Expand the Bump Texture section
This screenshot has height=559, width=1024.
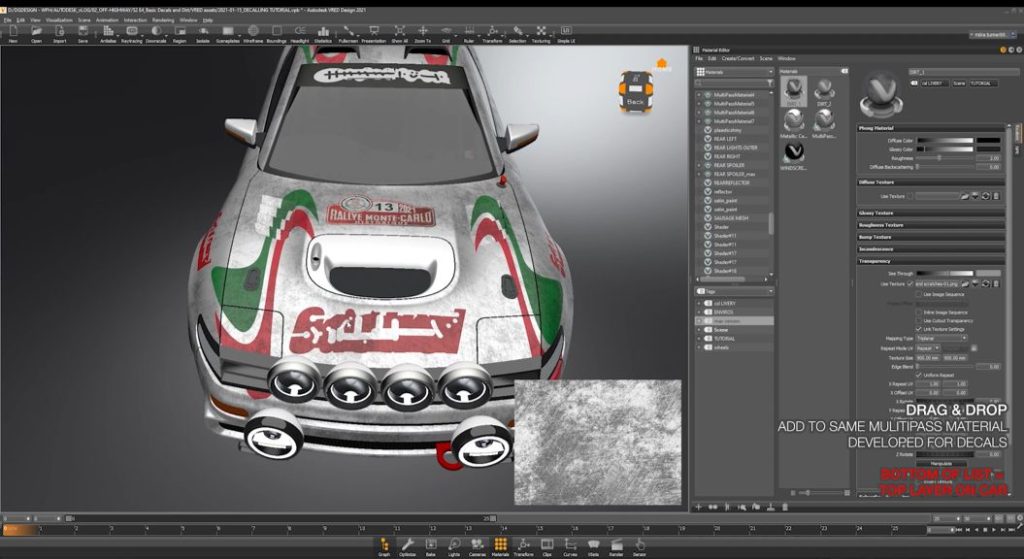pos(930,237)
